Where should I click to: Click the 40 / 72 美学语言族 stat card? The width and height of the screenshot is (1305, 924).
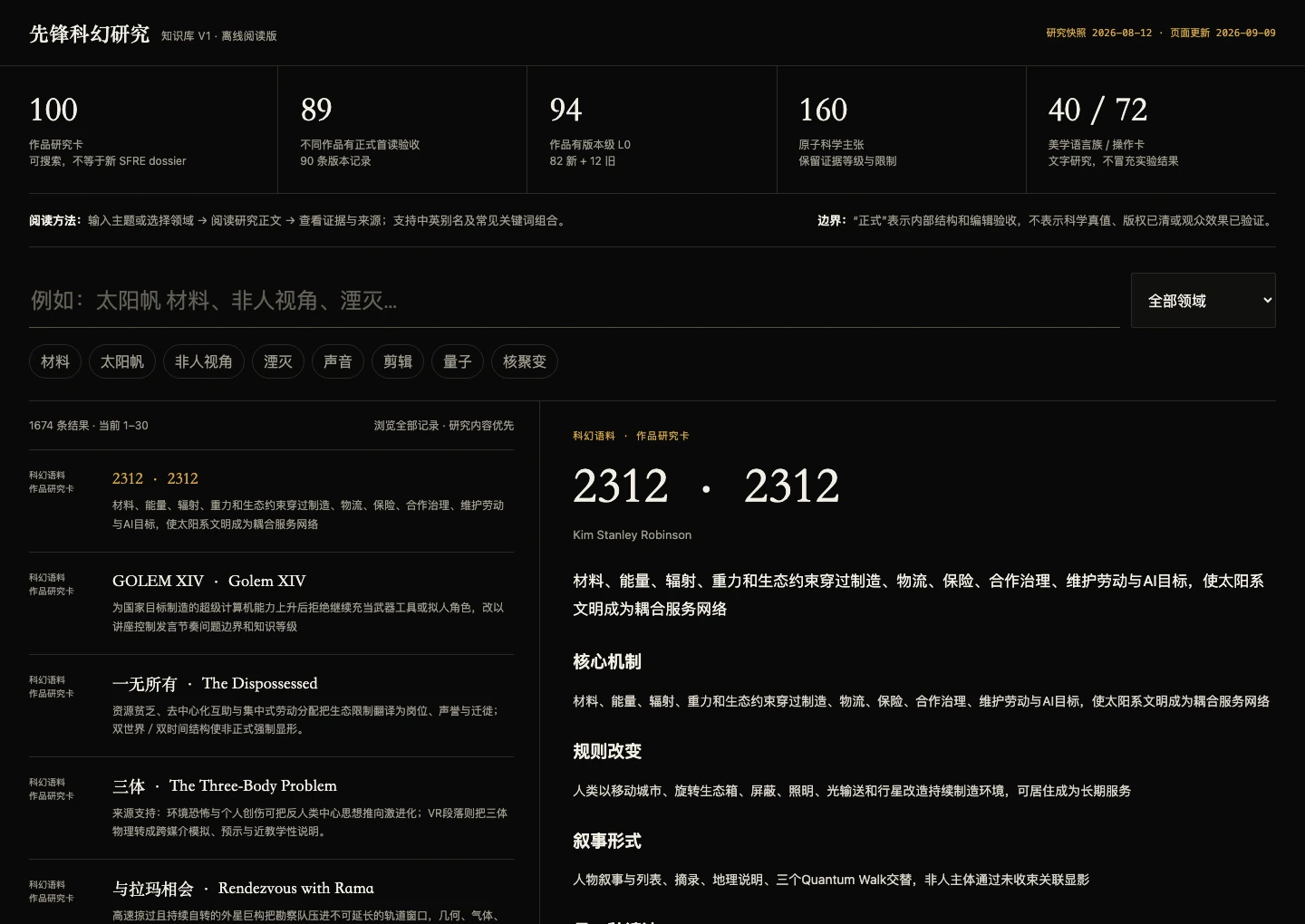(1151, 130)
